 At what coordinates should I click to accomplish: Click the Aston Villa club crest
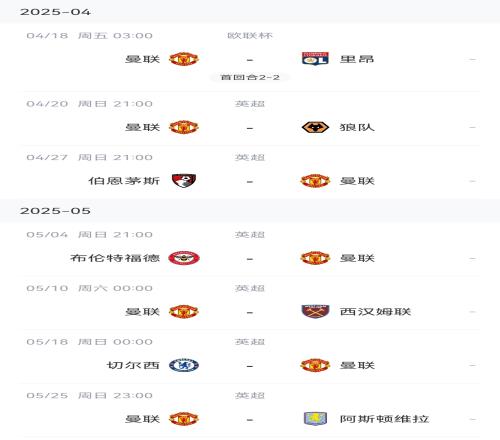coord(315,419)
